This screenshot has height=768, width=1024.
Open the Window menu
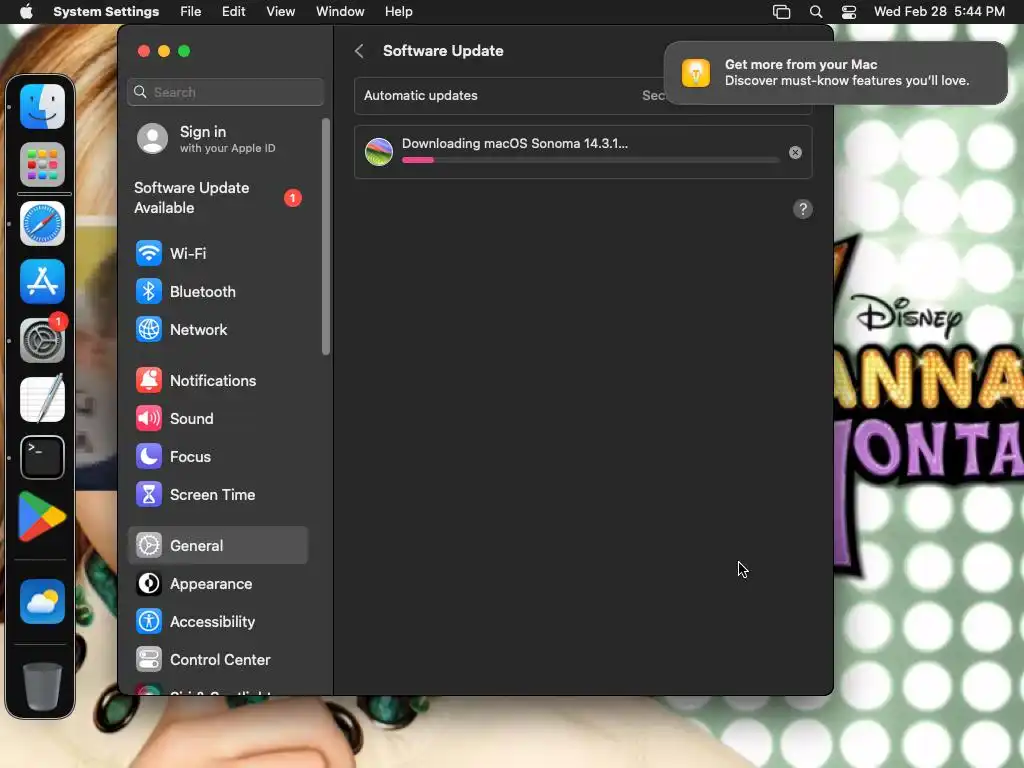[x=340, y=12]
